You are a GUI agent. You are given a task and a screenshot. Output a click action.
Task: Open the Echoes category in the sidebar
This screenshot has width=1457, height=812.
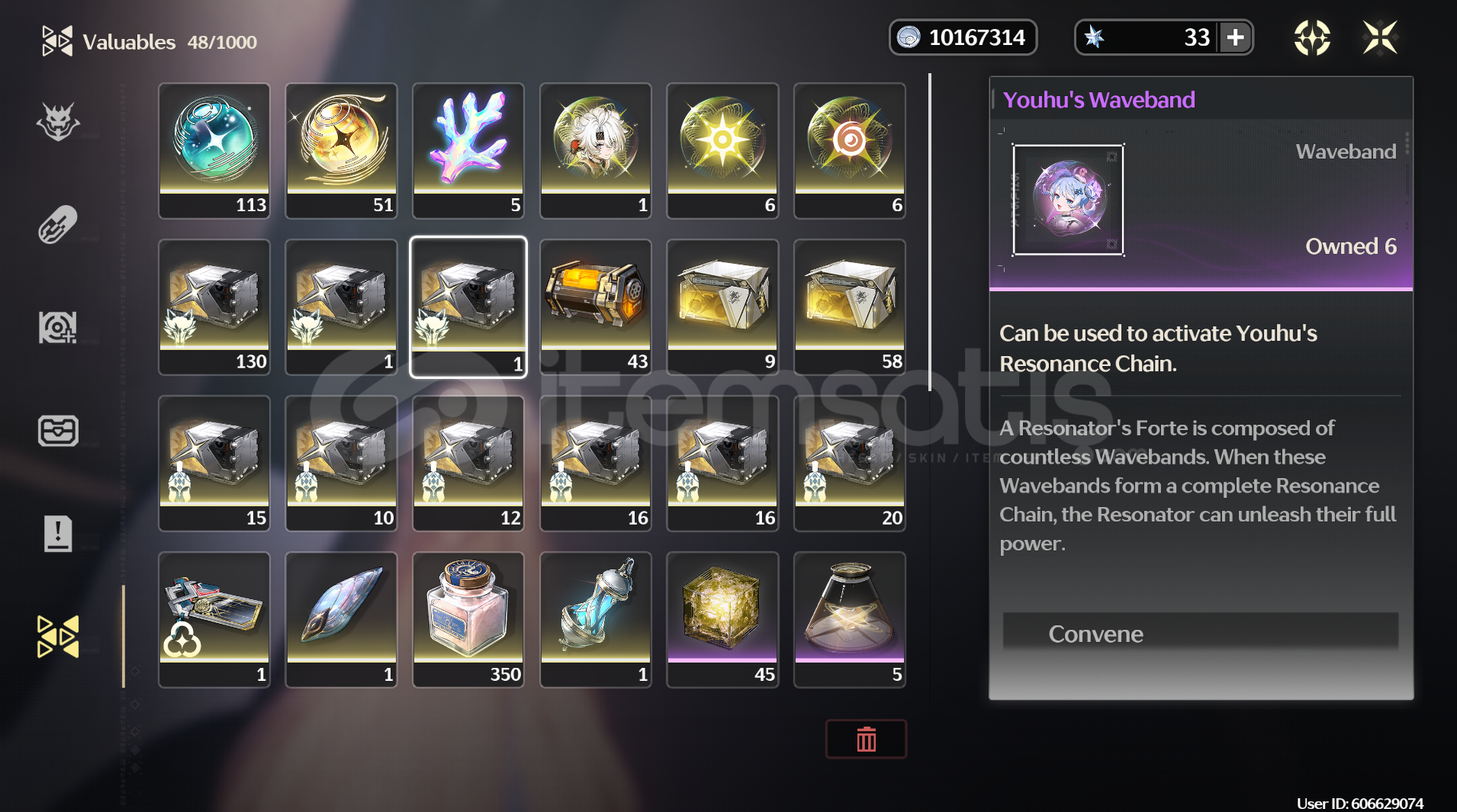pyautogui.click(x=58, y=122)
